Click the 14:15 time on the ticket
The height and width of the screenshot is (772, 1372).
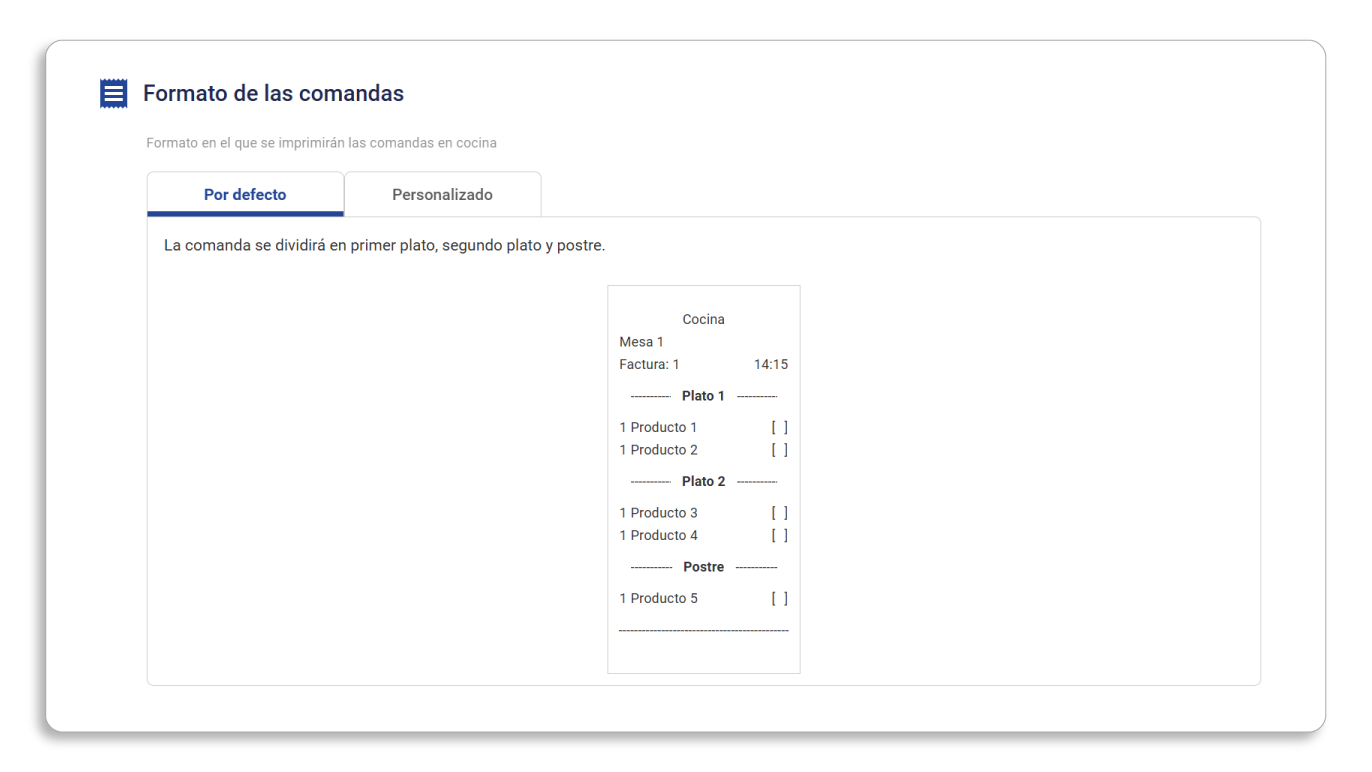click(x=770, y=365)
